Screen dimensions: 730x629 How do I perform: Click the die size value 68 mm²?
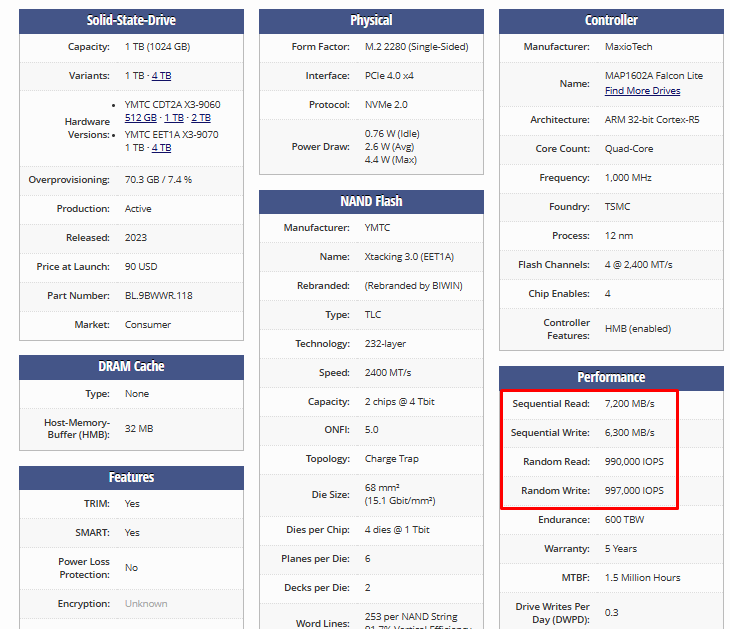click(382, 487)
